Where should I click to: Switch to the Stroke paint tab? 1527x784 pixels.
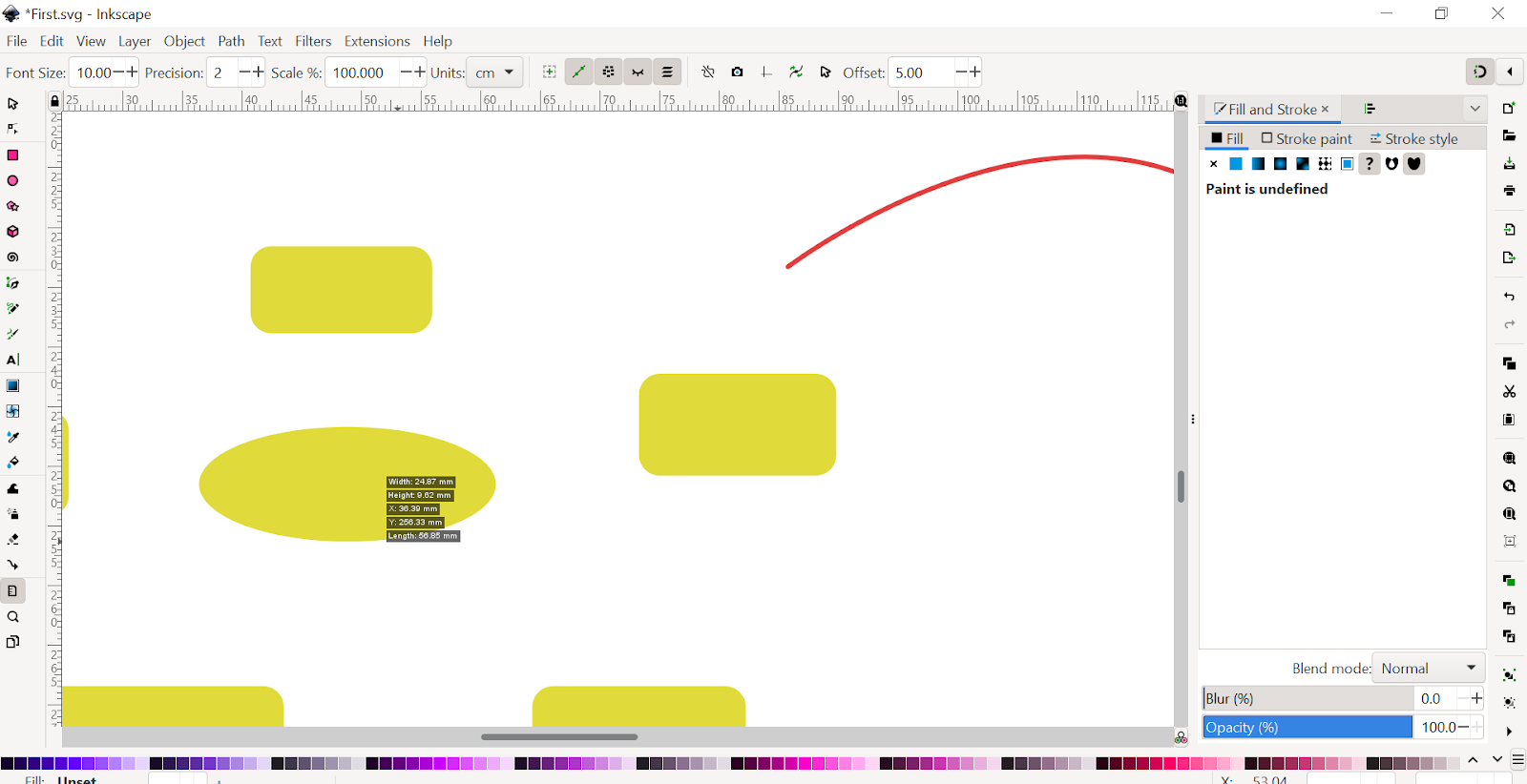pos(1307,138)
